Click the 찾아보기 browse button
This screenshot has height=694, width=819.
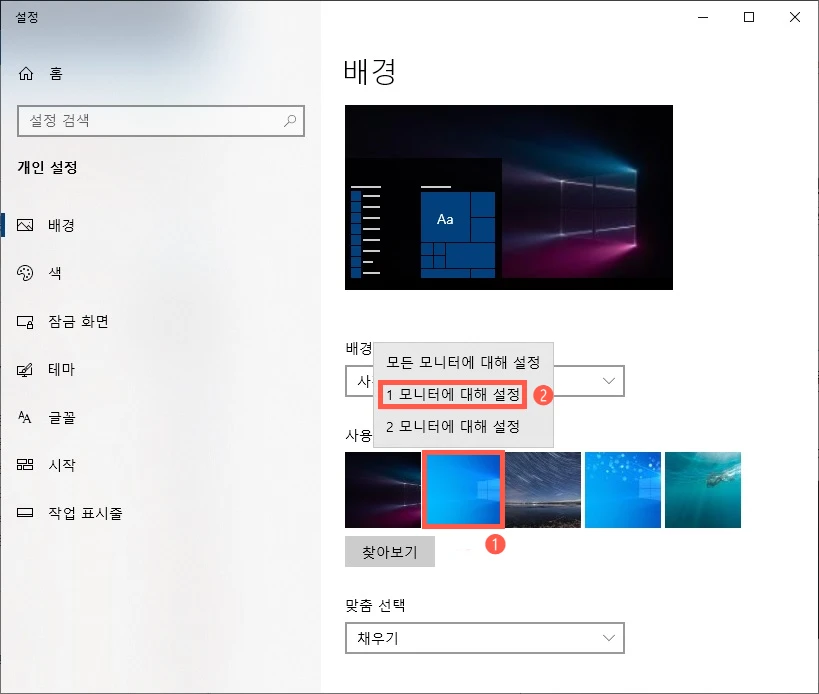click(x=390, y=551)
